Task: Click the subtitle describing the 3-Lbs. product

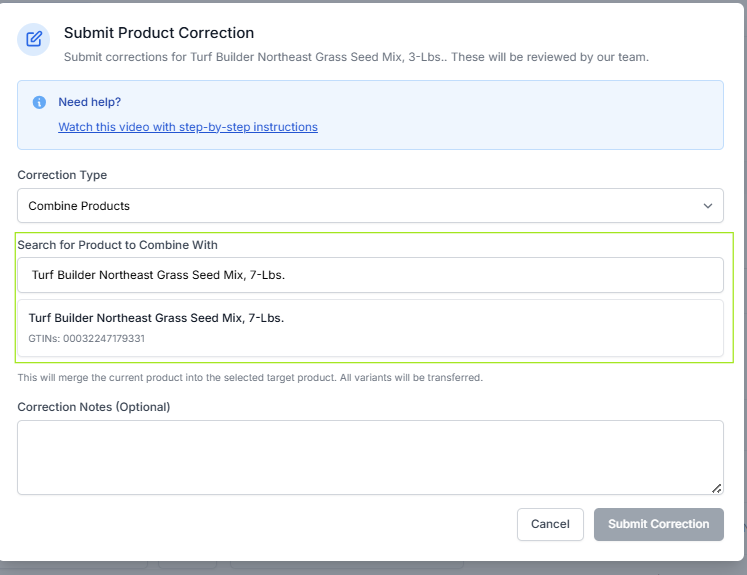Action: [x=356, y=57]
